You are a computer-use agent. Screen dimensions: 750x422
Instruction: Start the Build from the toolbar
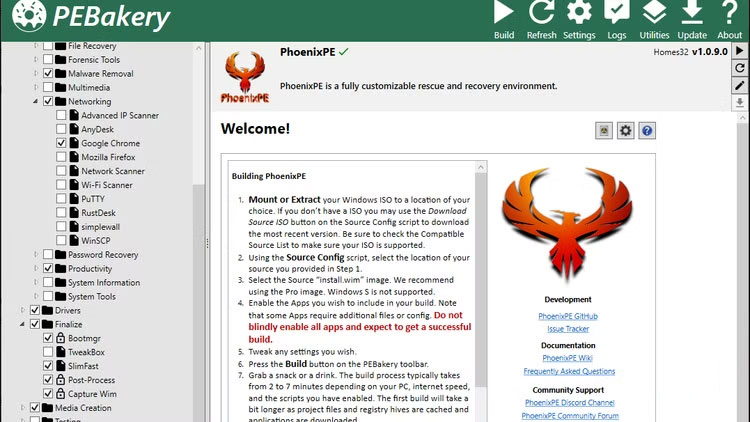[x=504, y=20]
